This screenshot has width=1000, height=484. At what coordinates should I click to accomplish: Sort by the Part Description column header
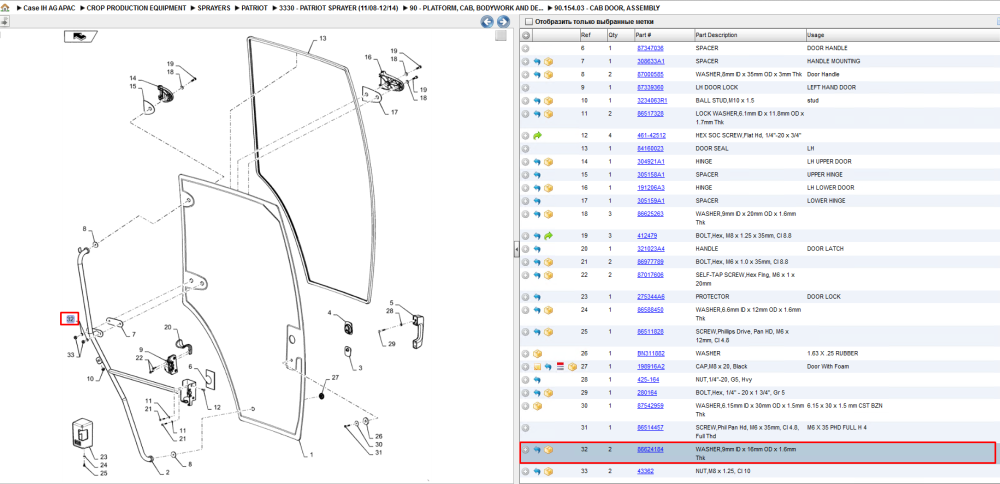749,35
